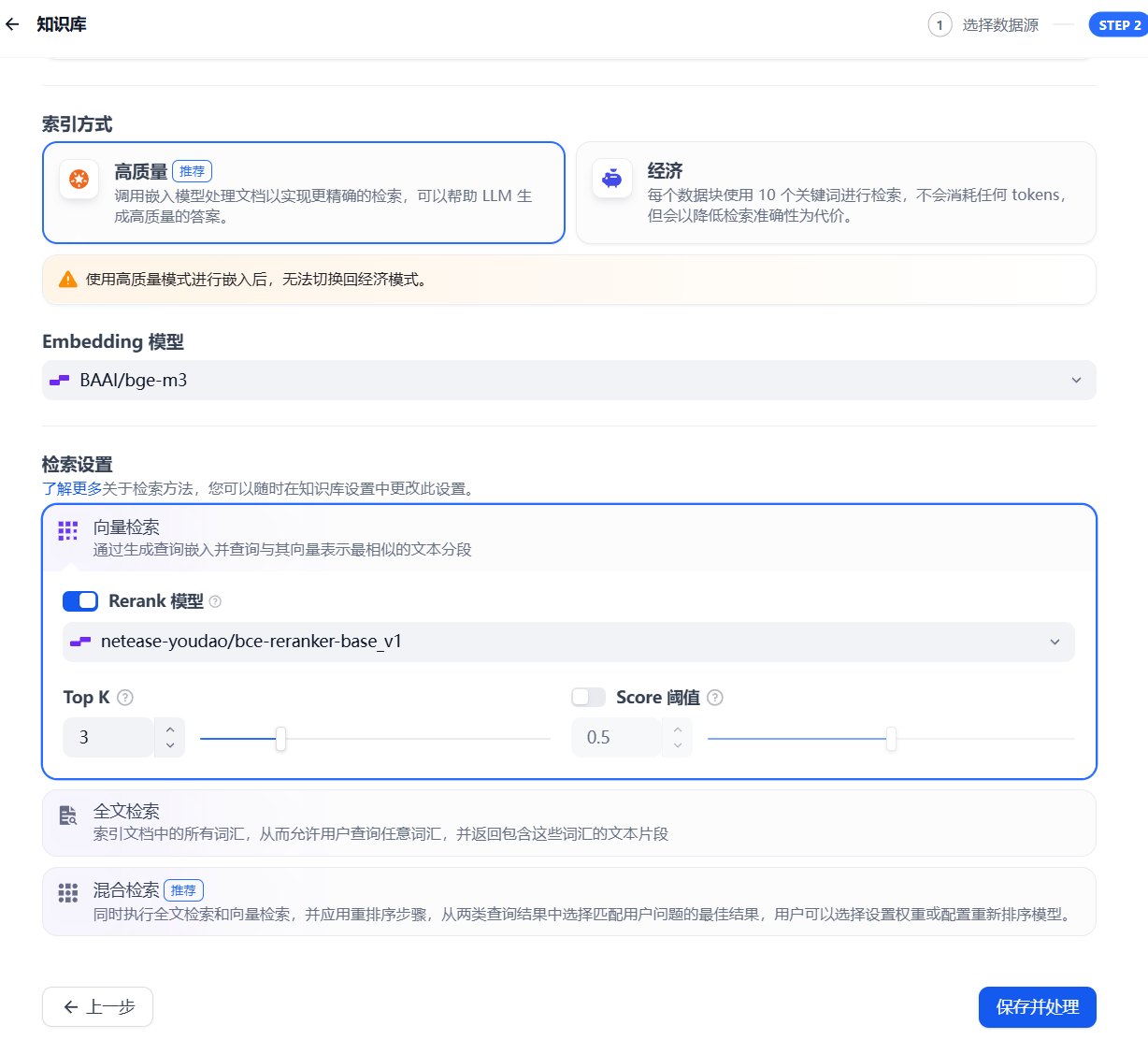This screenshot has width=1148, height=1054.
Task: Click the 混合检索 grid icon
Action: (x=68, y=893)
